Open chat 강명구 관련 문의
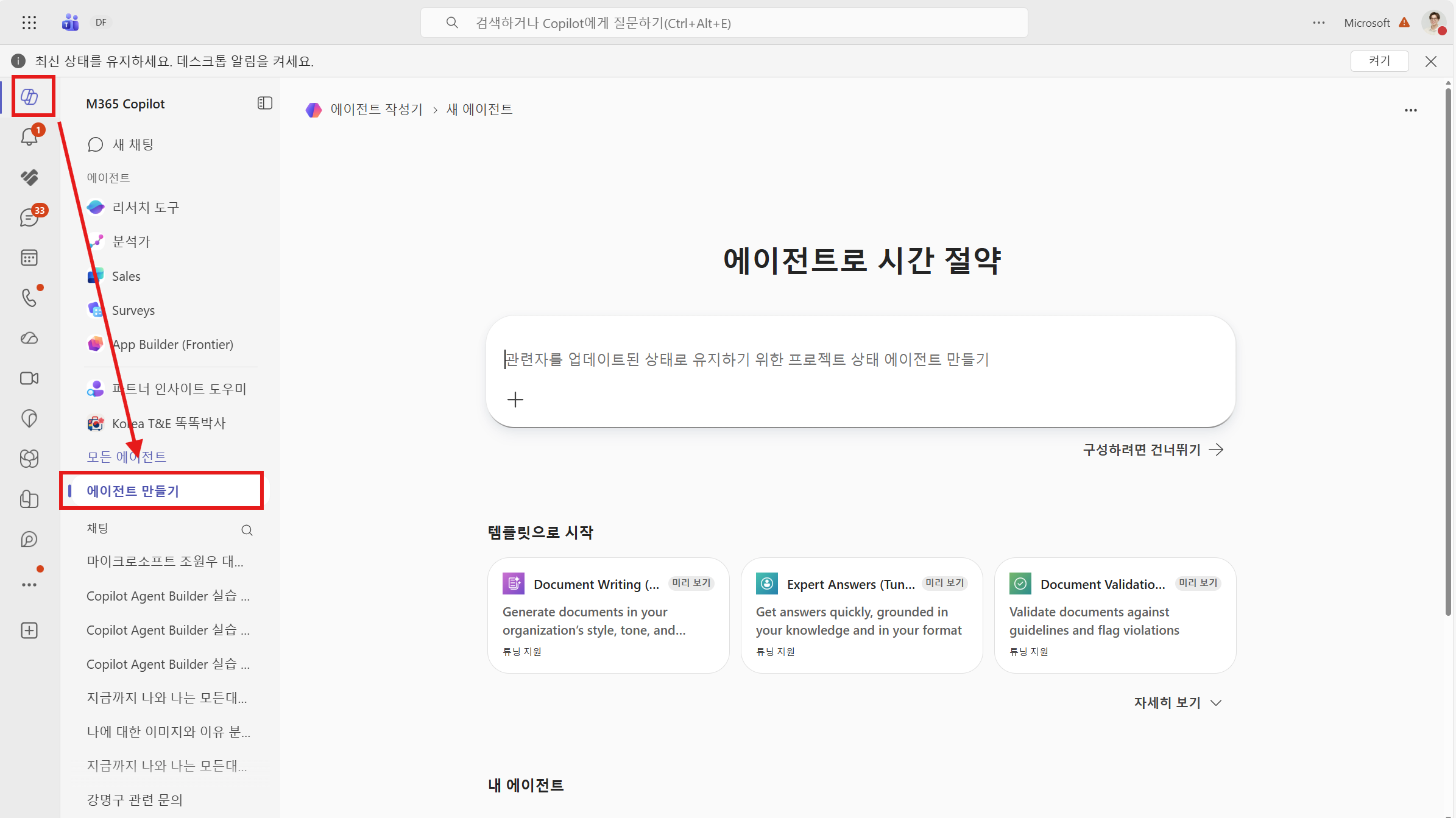Image resolution: width=1456 pixels, height=818 pixels. click(135, 800)
